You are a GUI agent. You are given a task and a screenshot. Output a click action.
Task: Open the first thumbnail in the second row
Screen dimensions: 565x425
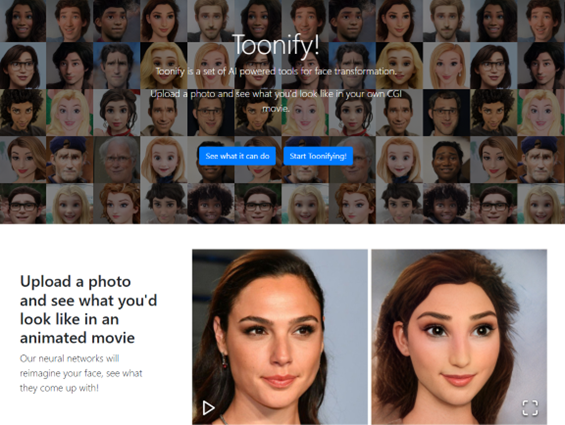point(23,65)
